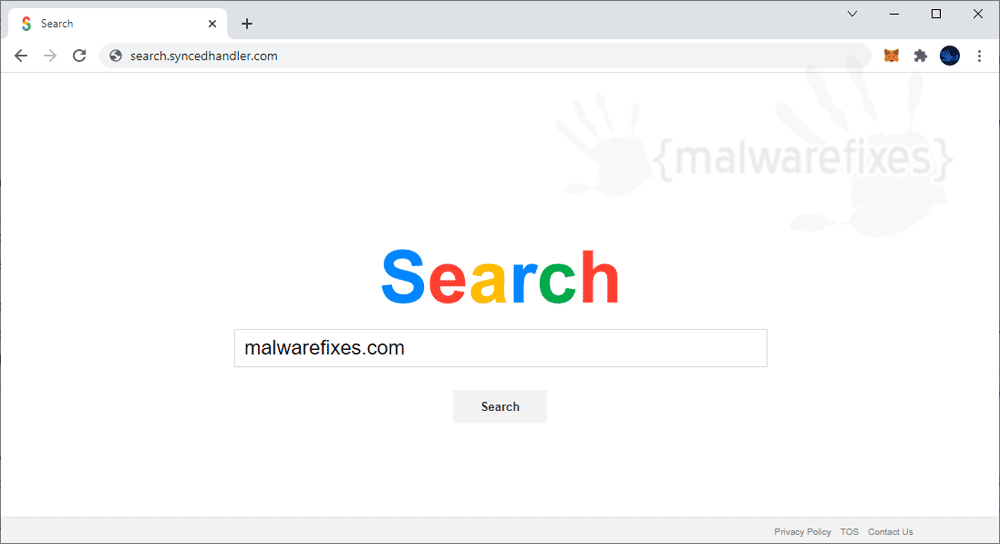
Task: Click the Search button
Action: [500, 406]
